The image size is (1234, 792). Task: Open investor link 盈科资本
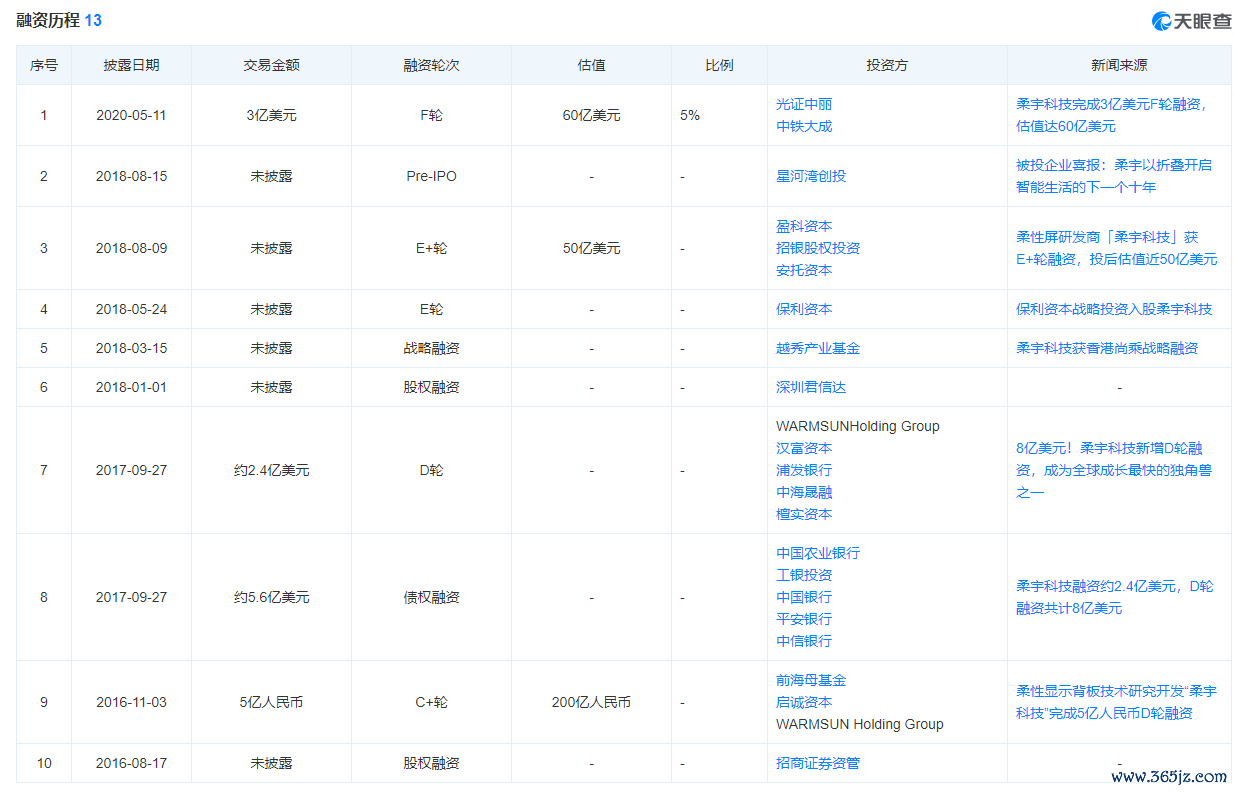[804, 226]
